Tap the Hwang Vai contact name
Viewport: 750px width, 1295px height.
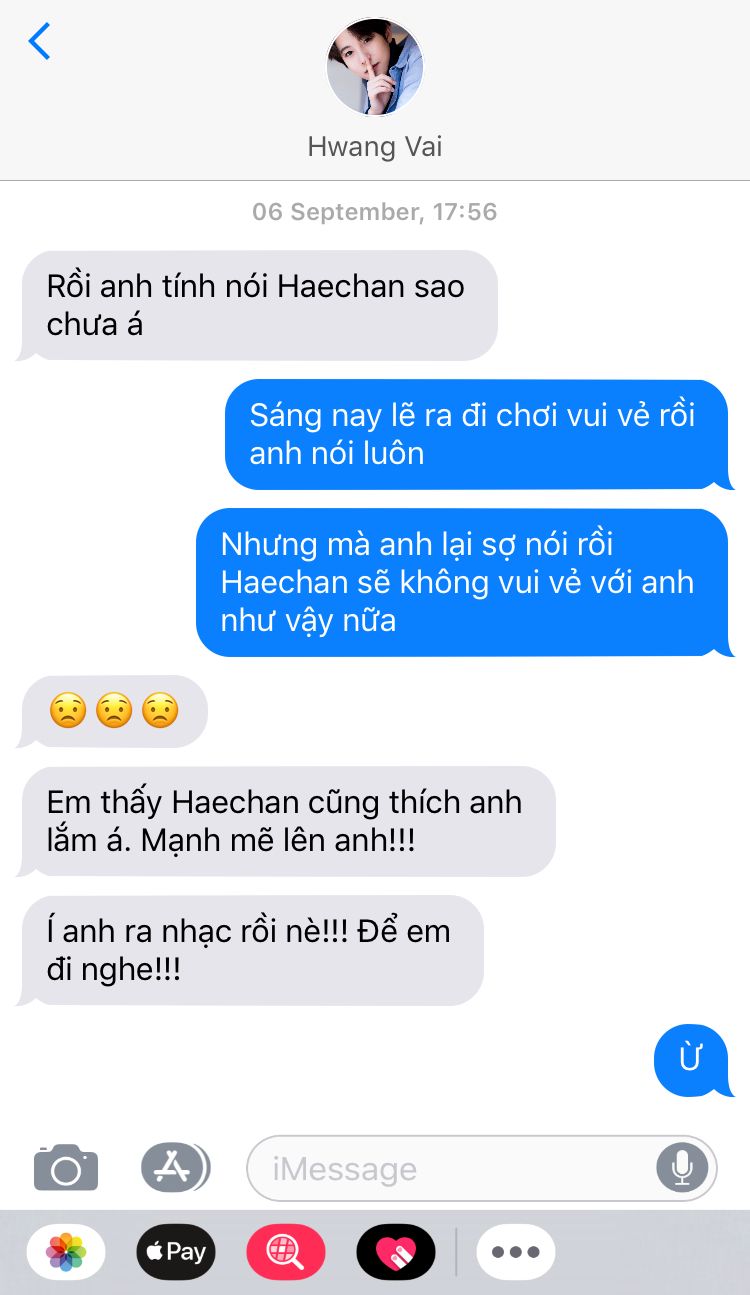[375, 147]
